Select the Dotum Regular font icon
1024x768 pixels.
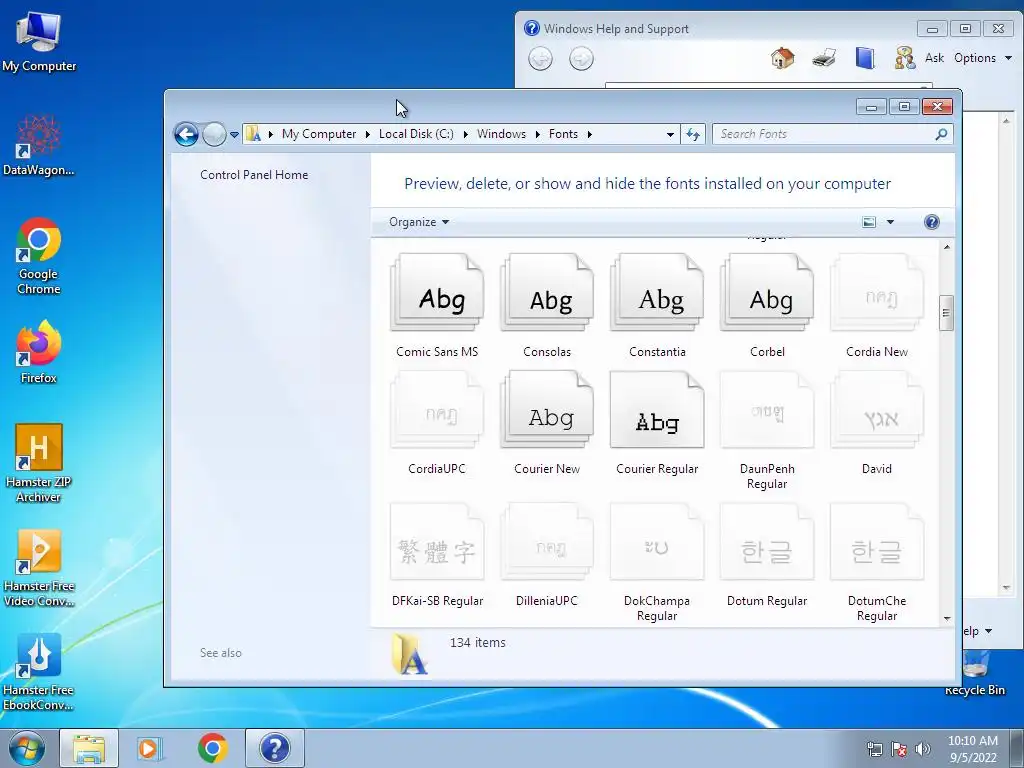click(x=767, y=541)
